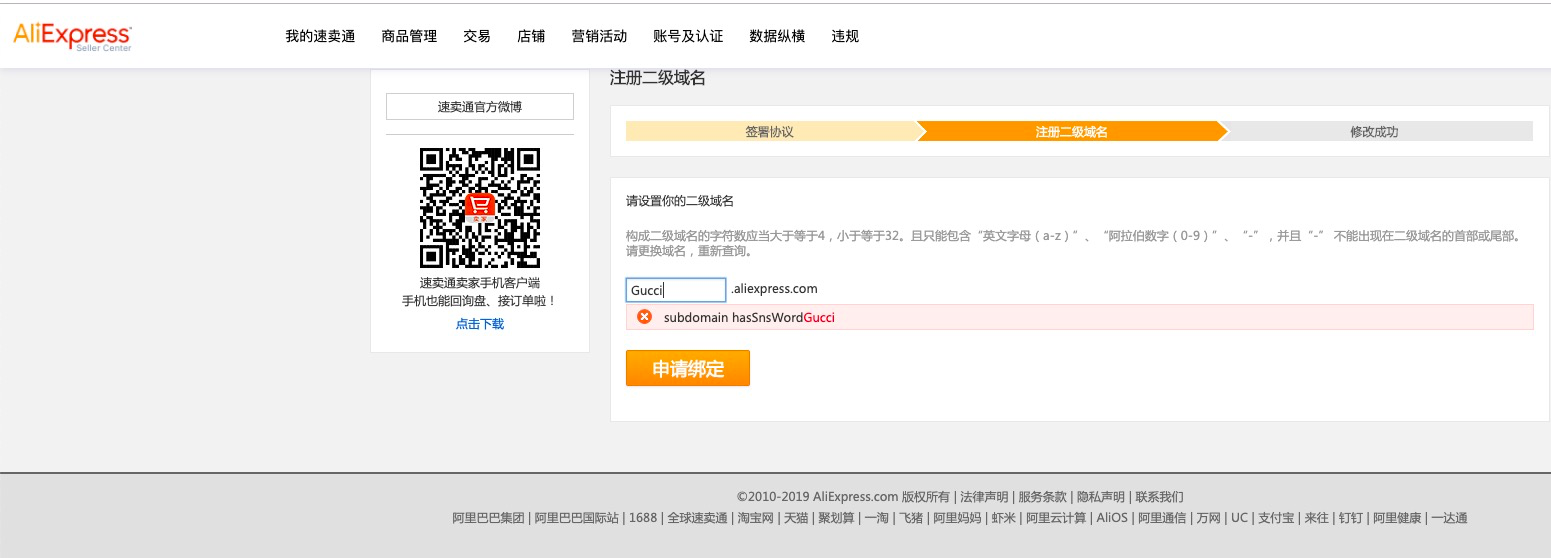Click the 注册二级域名 step
Screen dimensions: 1551x558
pos(1071,131)
